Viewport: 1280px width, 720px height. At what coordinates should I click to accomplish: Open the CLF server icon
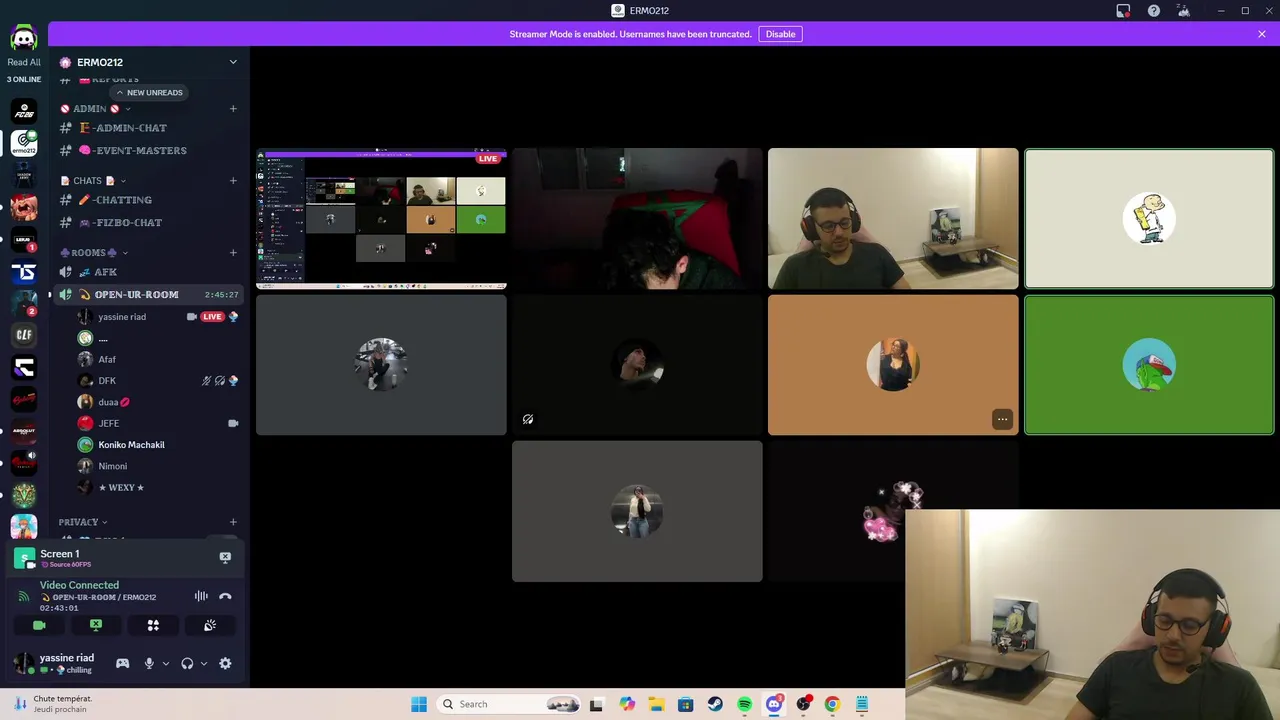[x=24, y=335]
